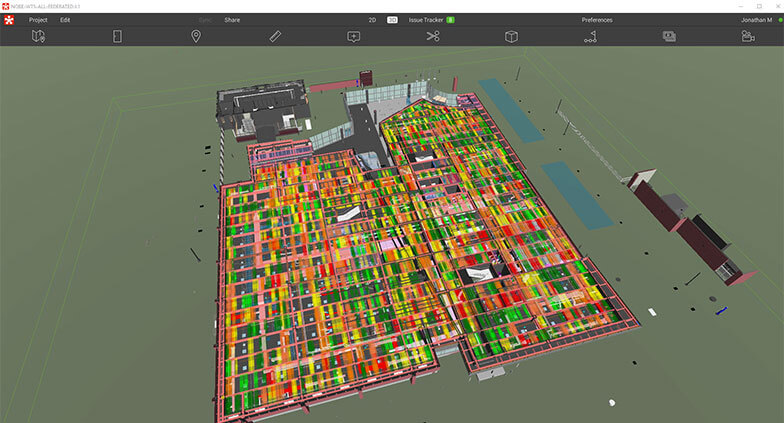784x423 pixels.
Task: Add a comment with the annotation icon
Action: click(354, 36)
